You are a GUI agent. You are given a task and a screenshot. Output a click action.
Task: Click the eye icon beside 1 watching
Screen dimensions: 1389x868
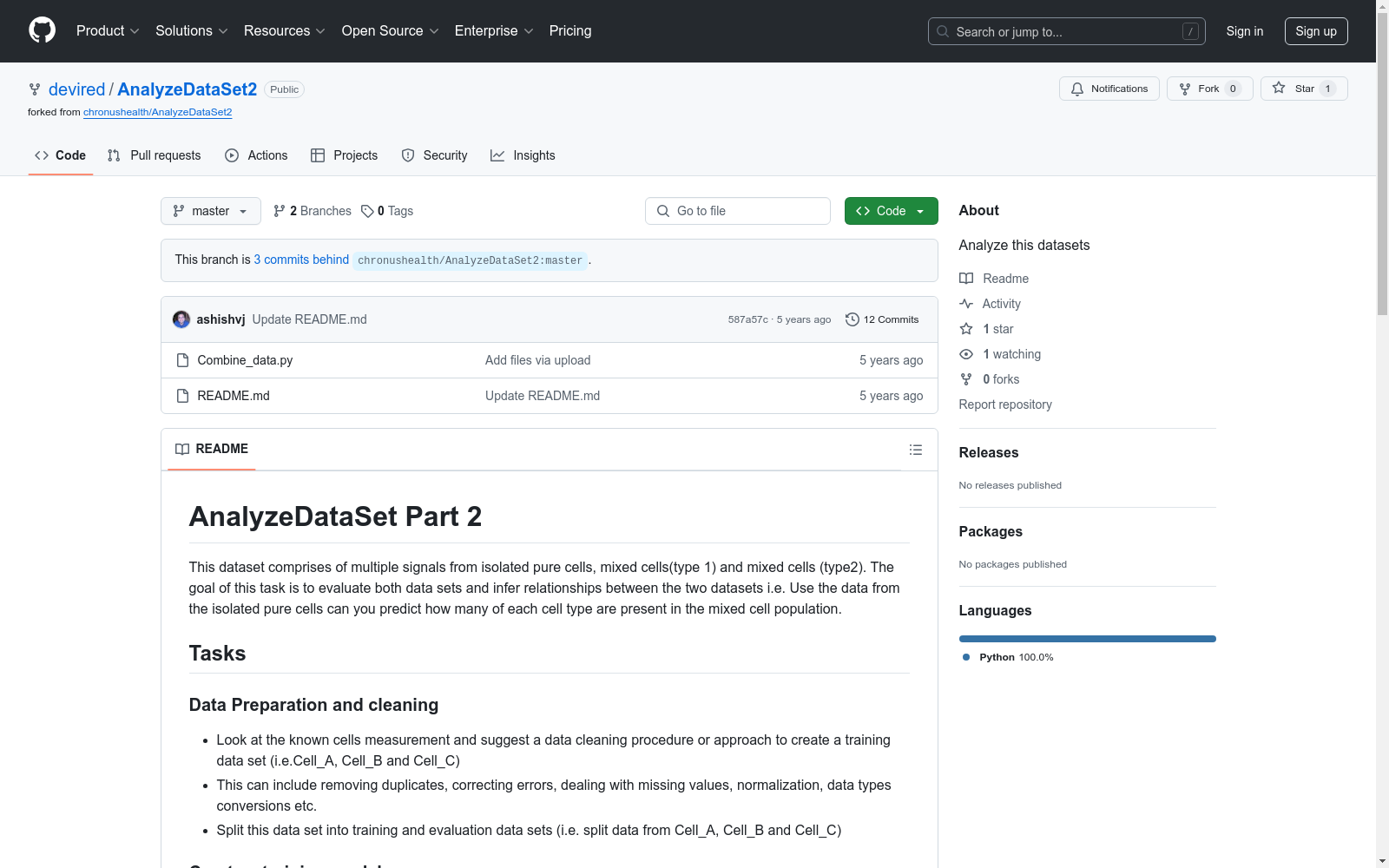[x=966, y=354]
